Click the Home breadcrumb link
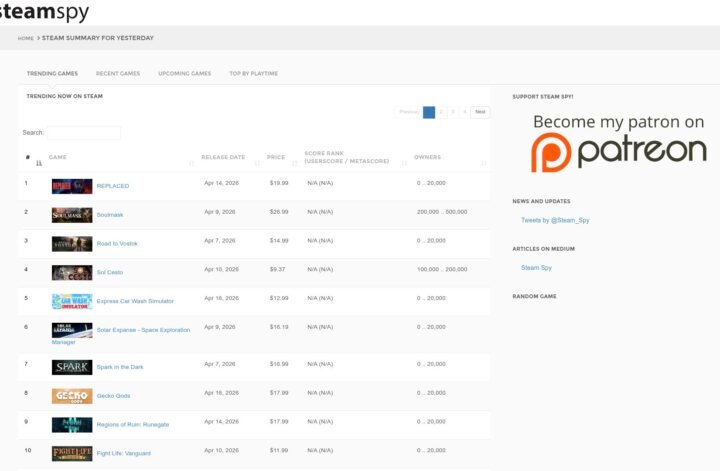The image size is (720, 471). coord(25,38)
